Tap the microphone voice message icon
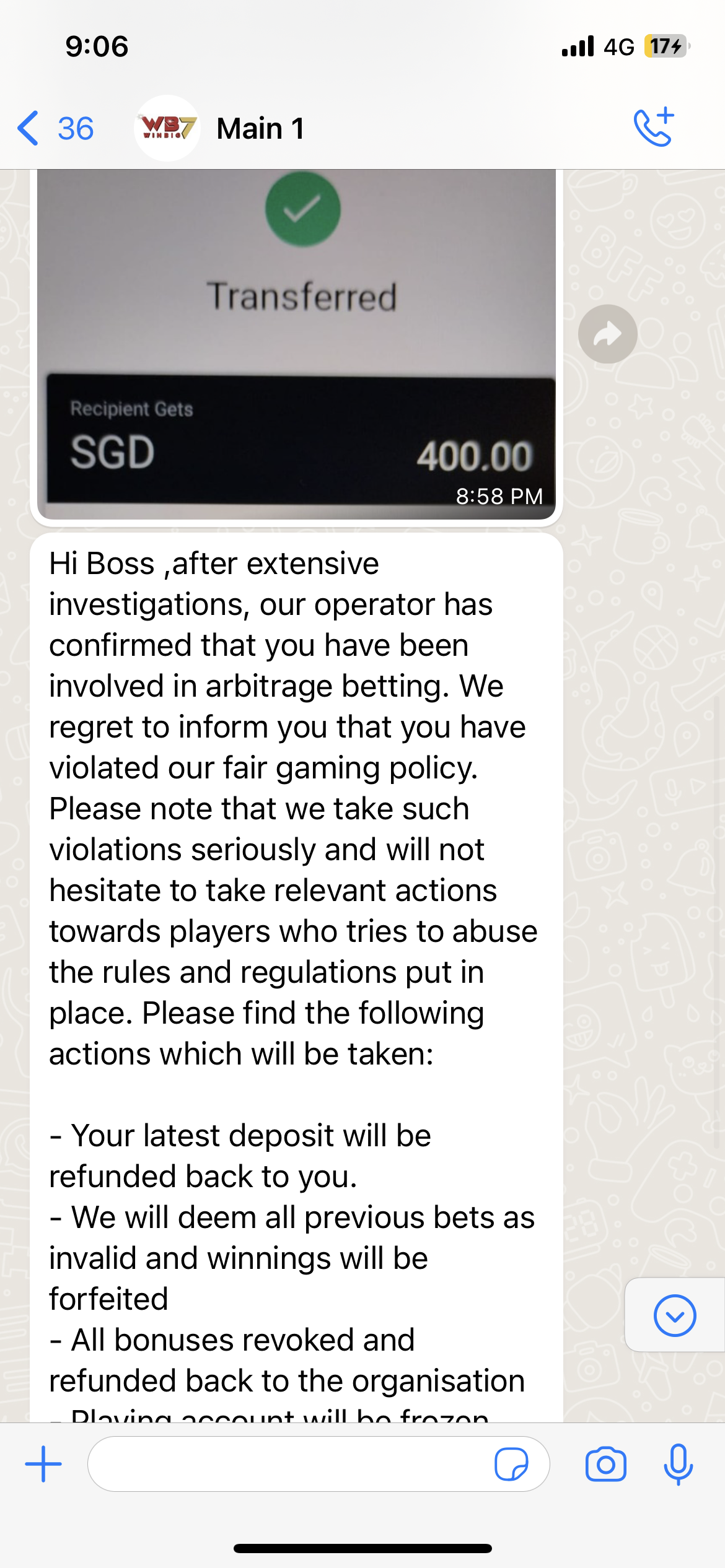Image resolution: width=725 pixels, height=1568 pixels. tap(678, 1464)
